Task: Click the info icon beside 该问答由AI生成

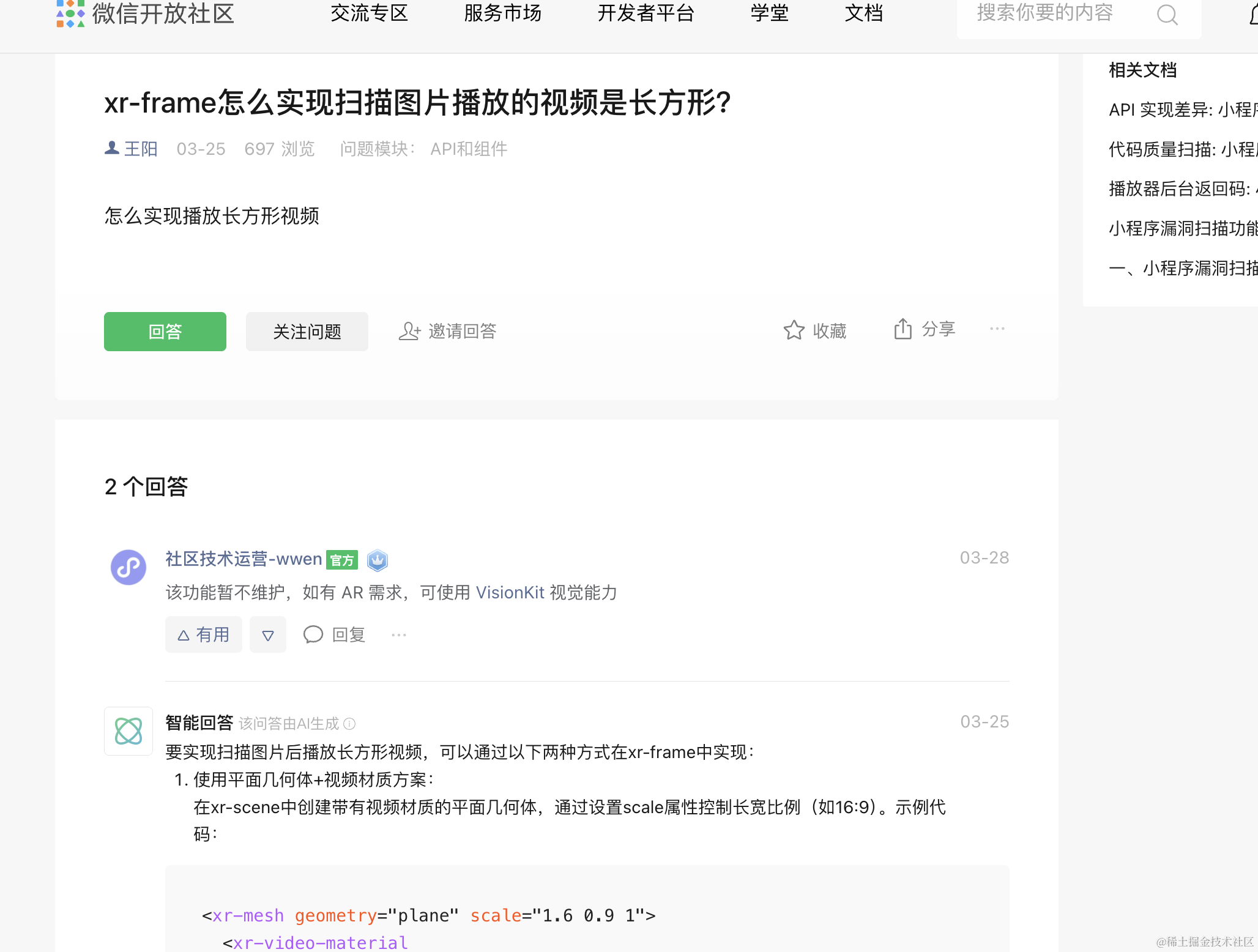Action: [x=349, y=724]
